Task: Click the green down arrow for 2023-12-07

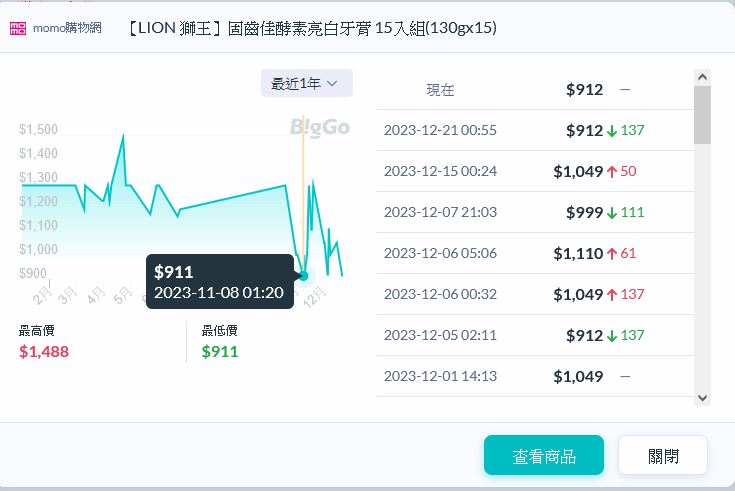Action: (612, 212)
